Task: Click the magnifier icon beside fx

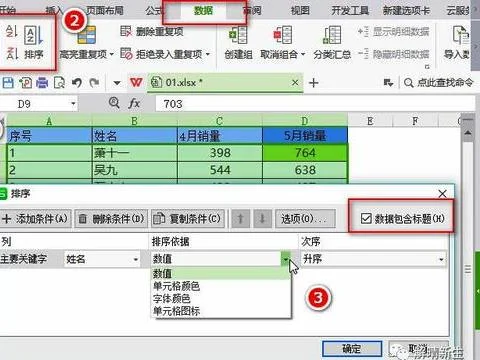Action: pos(114,103)
